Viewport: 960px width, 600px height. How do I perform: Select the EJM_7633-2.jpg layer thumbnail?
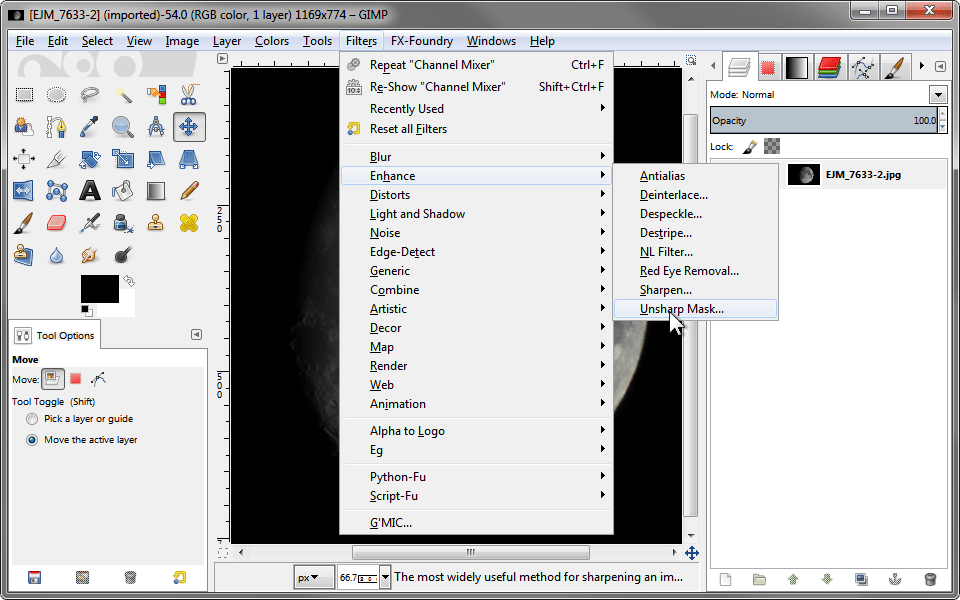(803, 173)
